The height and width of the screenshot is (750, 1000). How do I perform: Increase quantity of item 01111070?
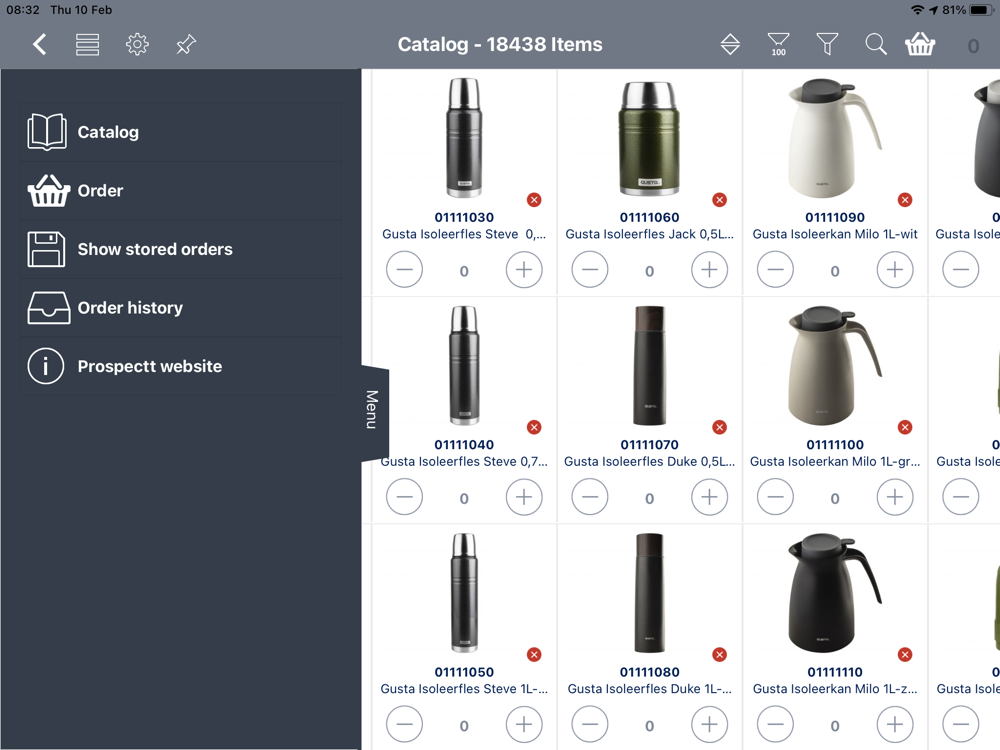(x=709, y=497)
